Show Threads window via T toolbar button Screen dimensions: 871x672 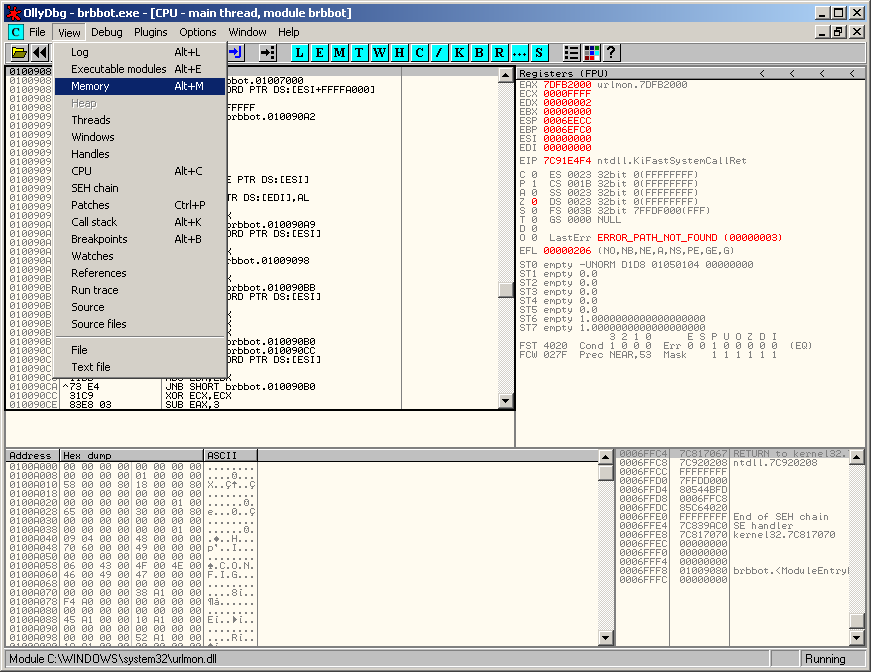click(360, 52)
